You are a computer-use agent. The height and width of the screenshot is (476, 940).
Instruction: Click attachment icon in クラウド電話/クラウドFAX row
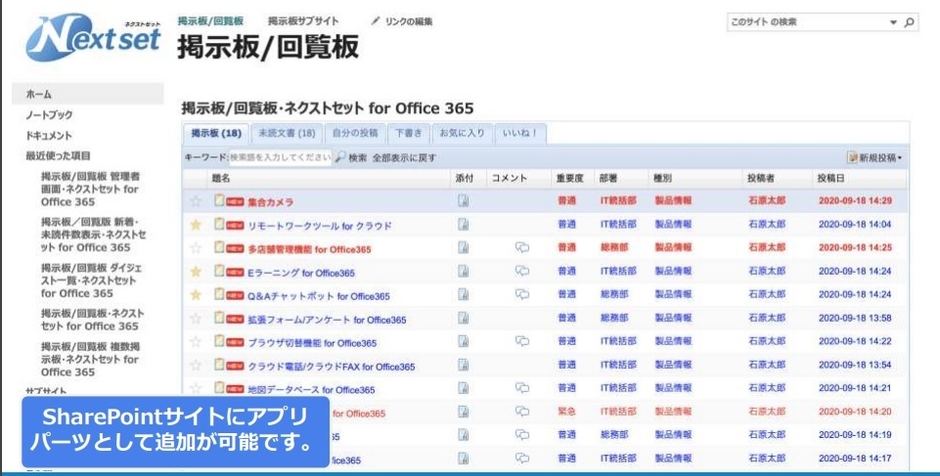point(463,364)
